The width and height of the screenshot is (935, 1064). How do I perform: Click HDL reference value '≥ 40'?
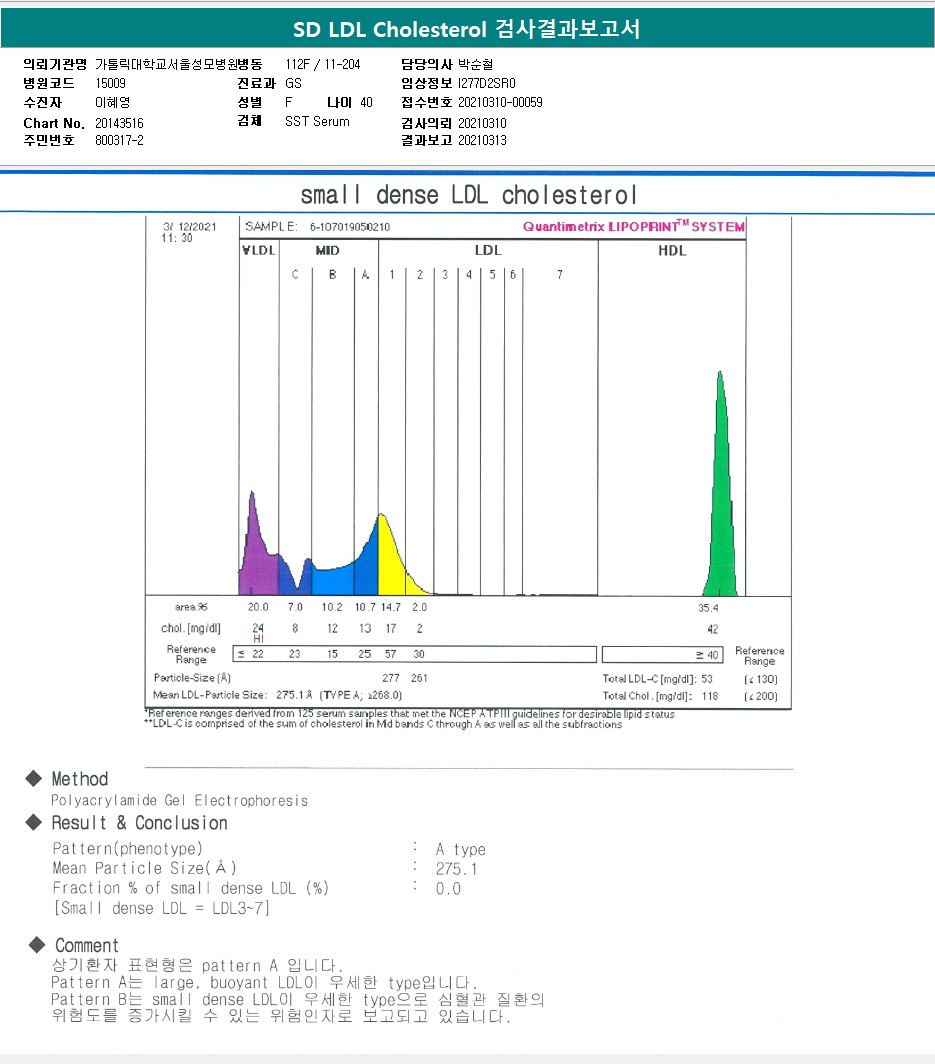click(x=707, y=655)
